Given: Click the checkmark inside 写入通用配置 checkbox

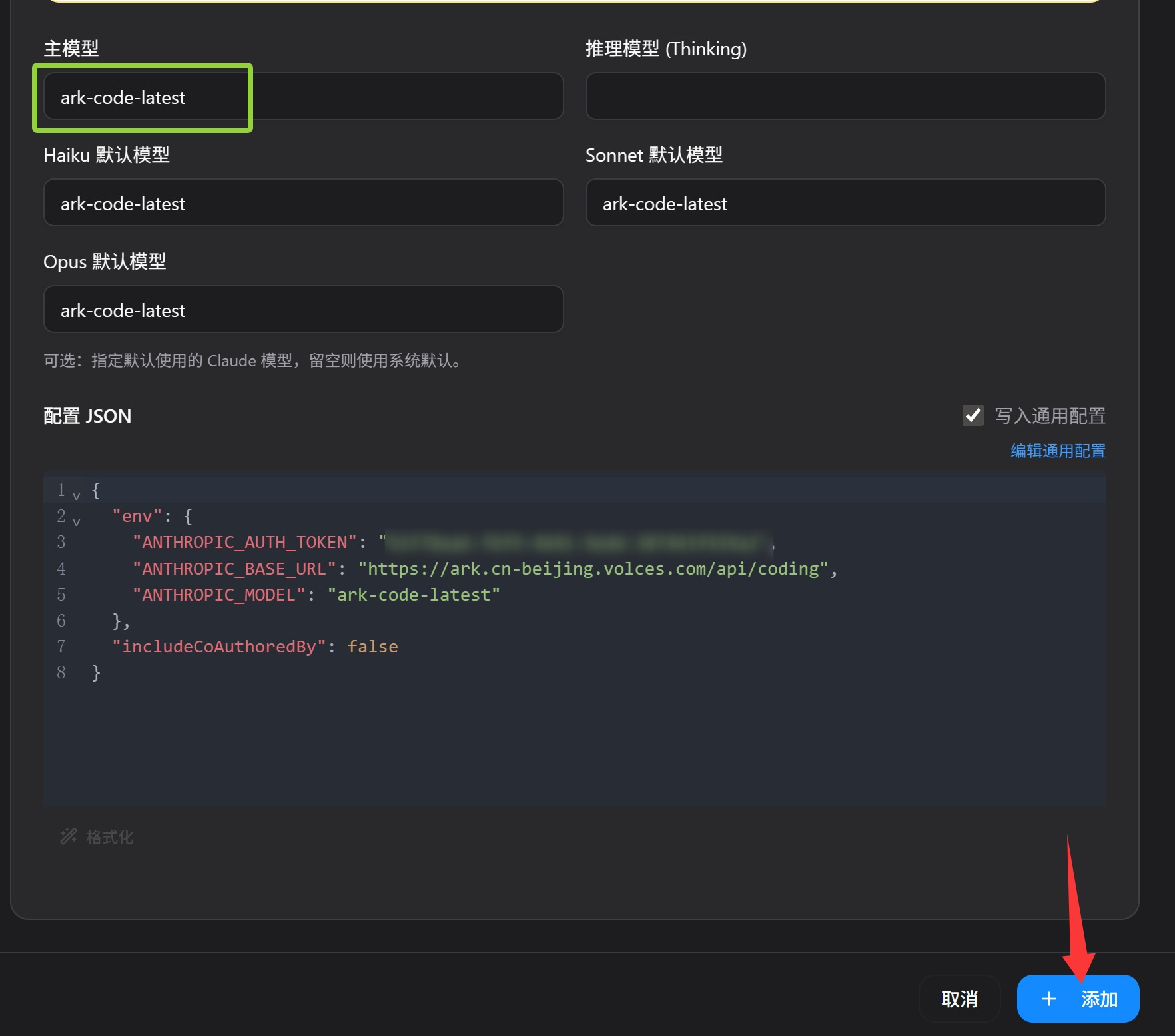Looking at the screenshot, I should click(x=973, y=416).
